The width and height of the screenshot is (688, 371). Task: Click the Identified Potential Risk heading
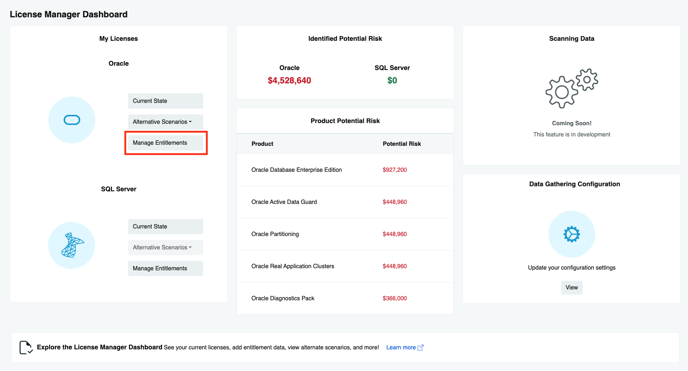click(345, 39)
